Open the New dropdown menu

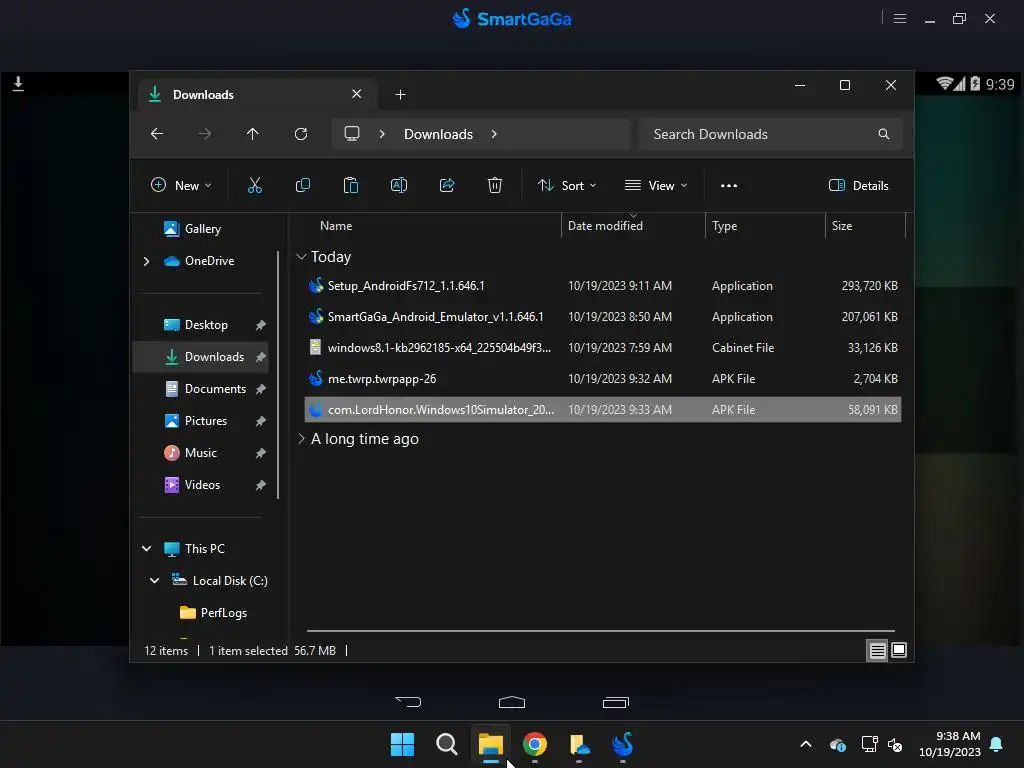[x=181, y=185]
